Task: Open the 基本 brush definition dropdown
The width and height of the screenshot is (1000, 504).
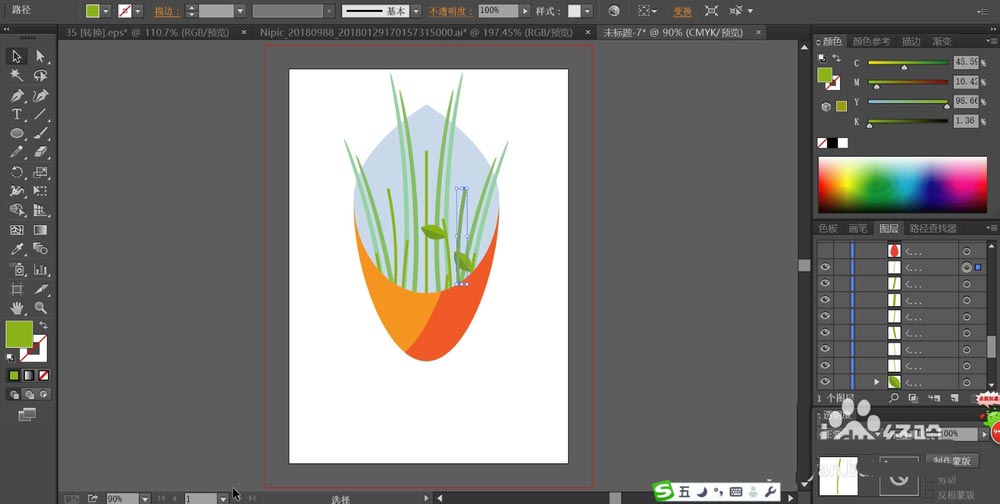Action: [416, 11]
